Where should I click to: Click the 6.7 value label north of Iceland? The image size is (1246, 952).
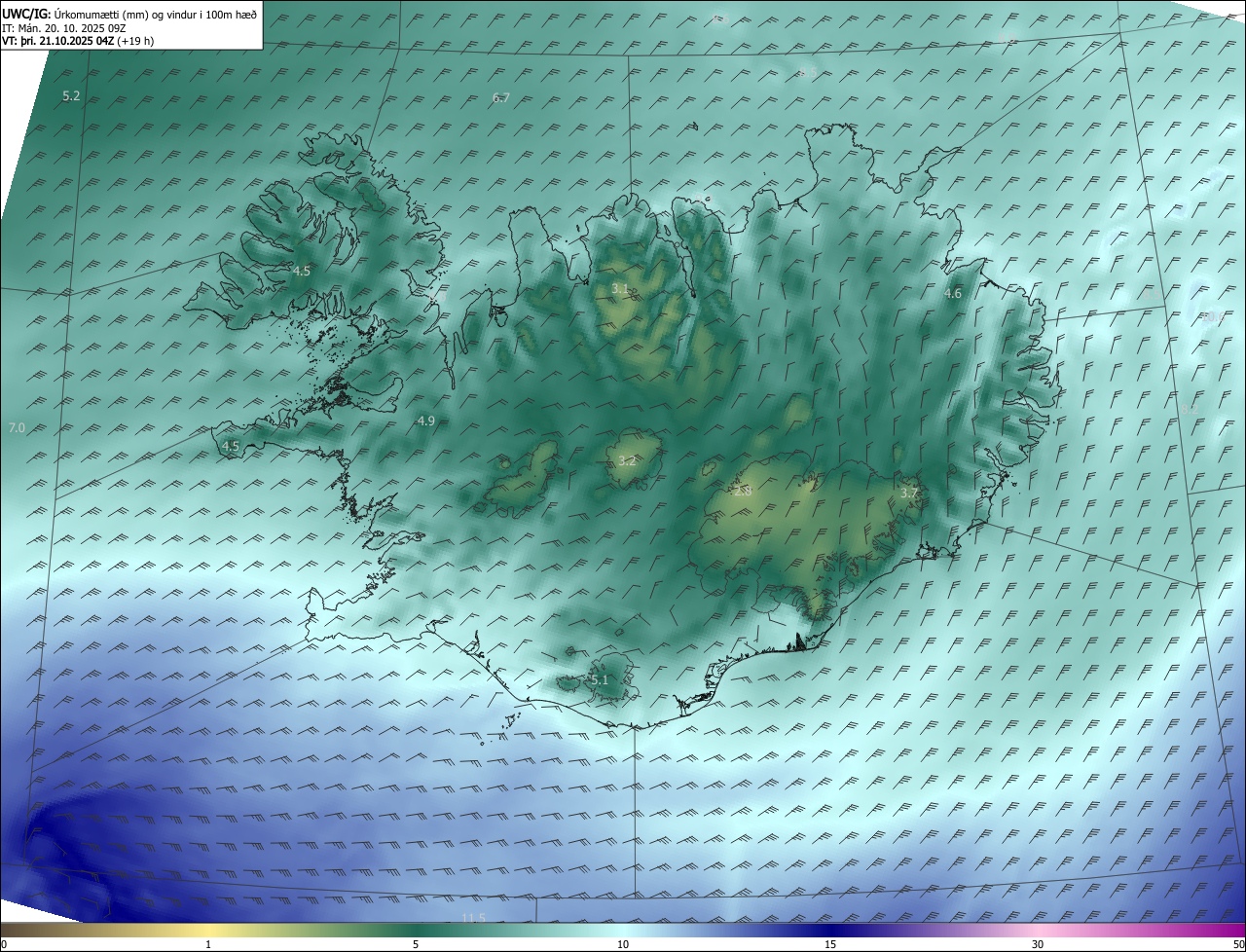(x=501, y=97)
